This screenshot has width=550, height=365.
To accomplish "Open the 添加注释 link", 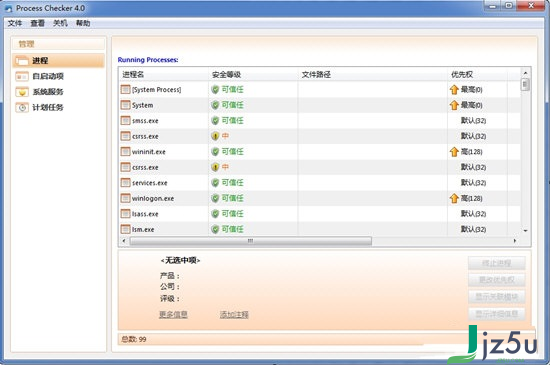I will (x=234, y=315).
